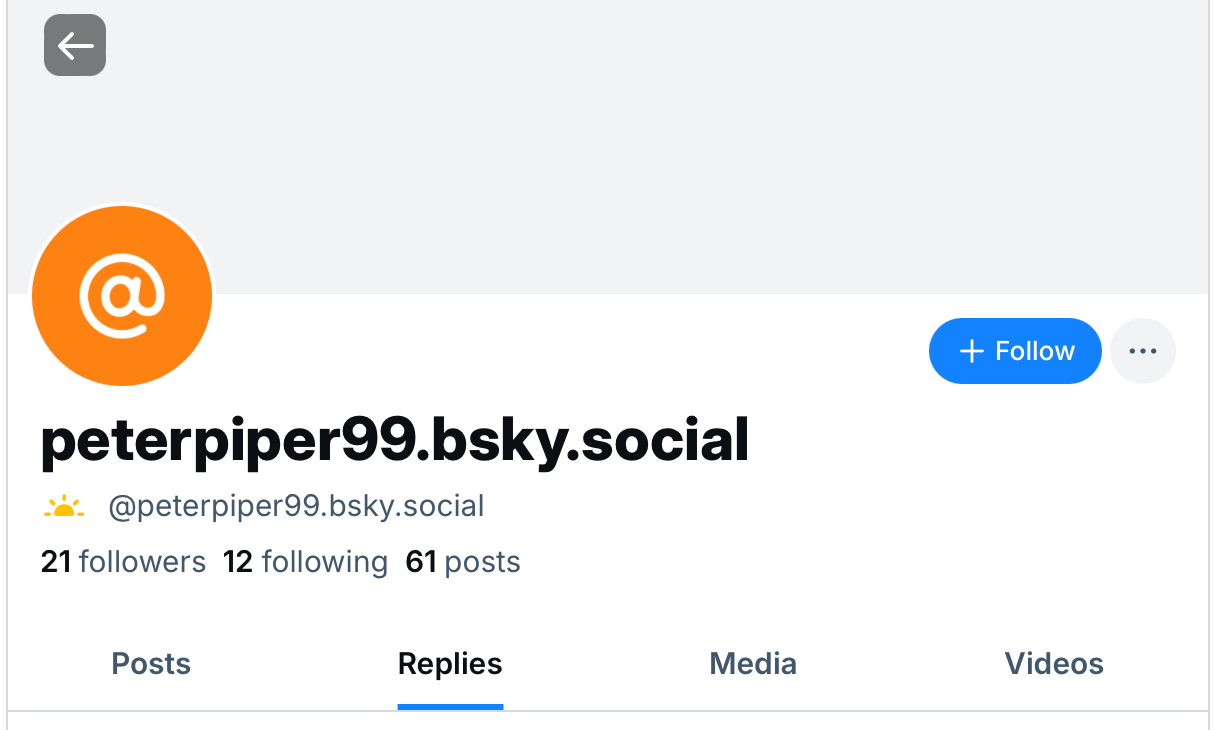Switch to the Posts tab
This screenshot has height=730, width=1228.
151,664
